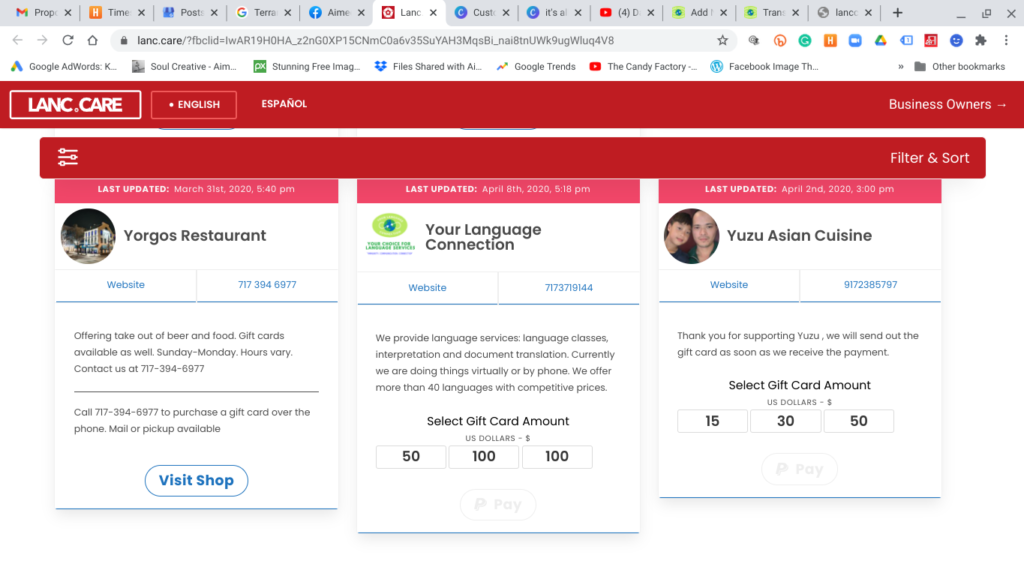Screen dimensions: 1024x576
Task: Open the filter sliders icon
Action: tap(67, 157)
